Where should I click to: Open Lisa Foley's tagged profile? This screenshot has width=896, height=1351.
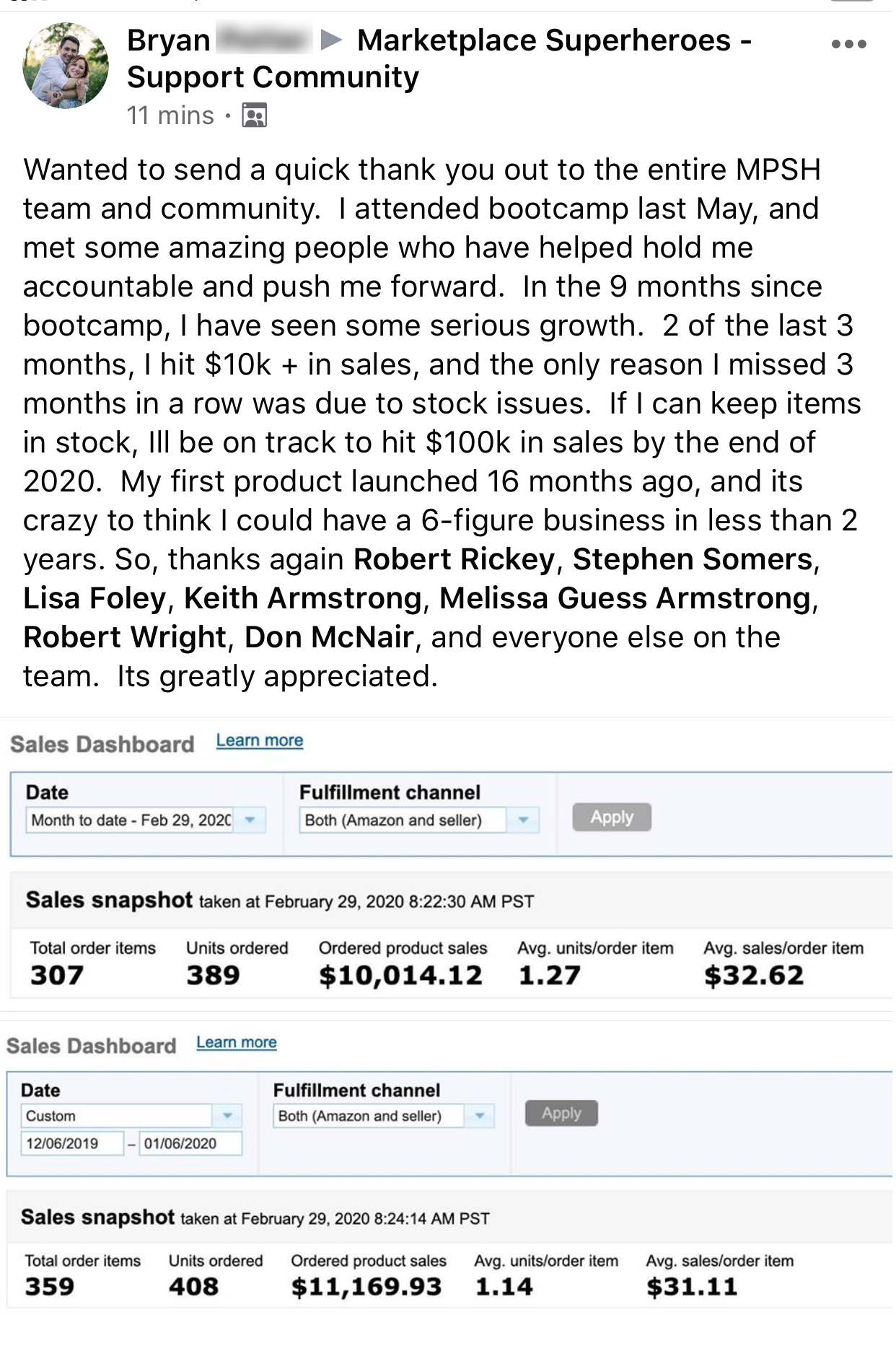pyautogui.click(x=95, y=598)
